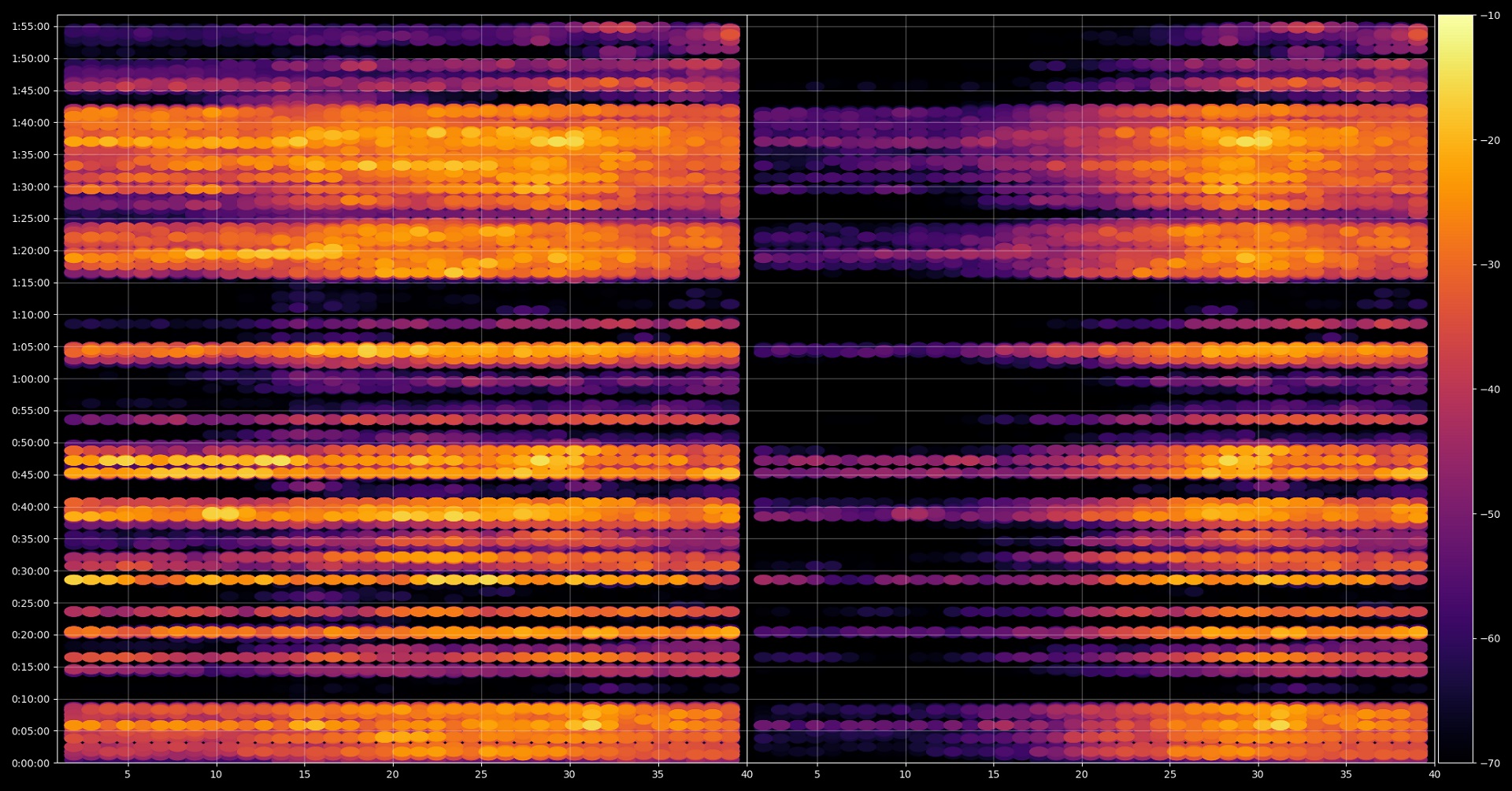Select x-axis label 10 under the left plot
The image size is (1512, 791).
pyautogui.click(x=216, y=774)
